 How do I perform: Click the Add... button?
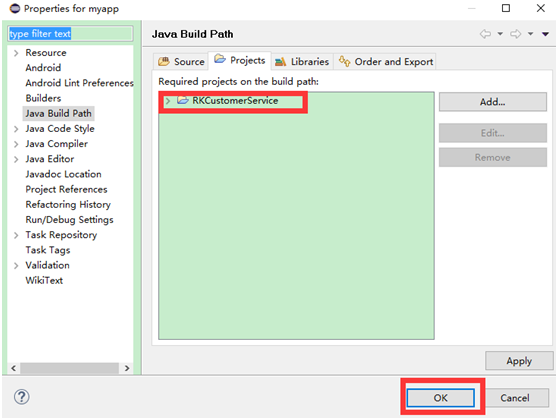[493, 102]
